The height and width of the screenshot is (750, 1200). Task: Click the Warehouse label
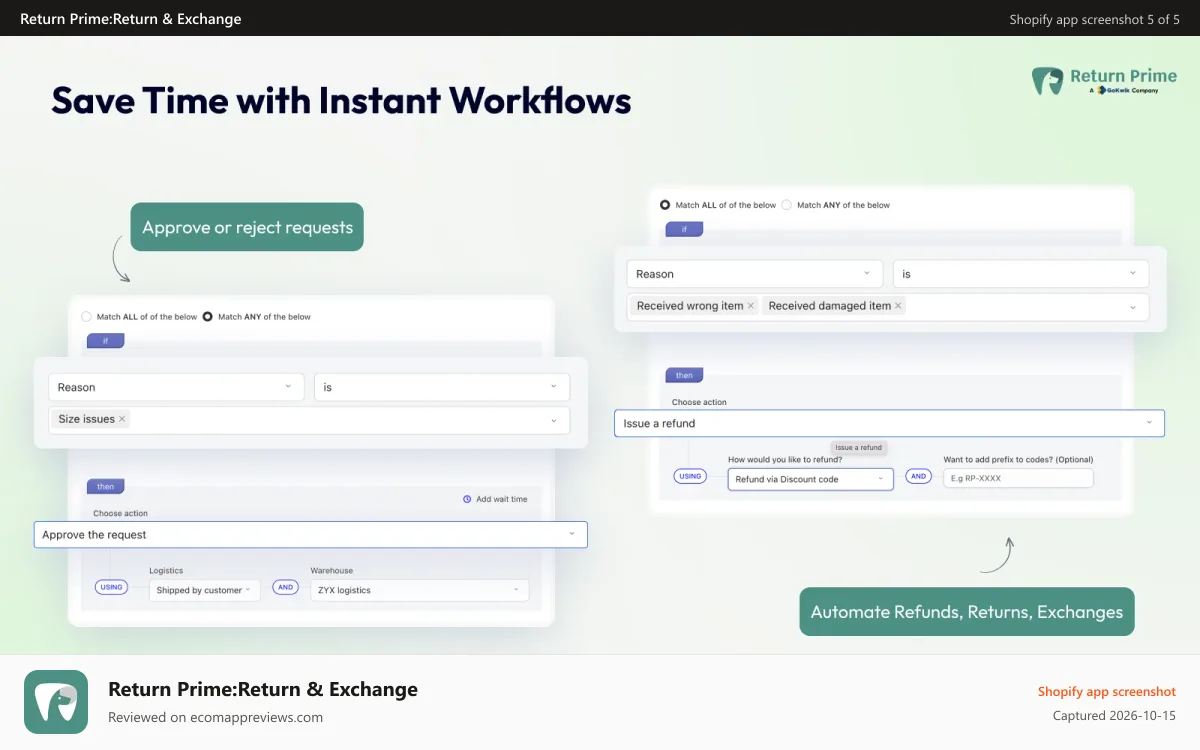(x=332, y=571)
